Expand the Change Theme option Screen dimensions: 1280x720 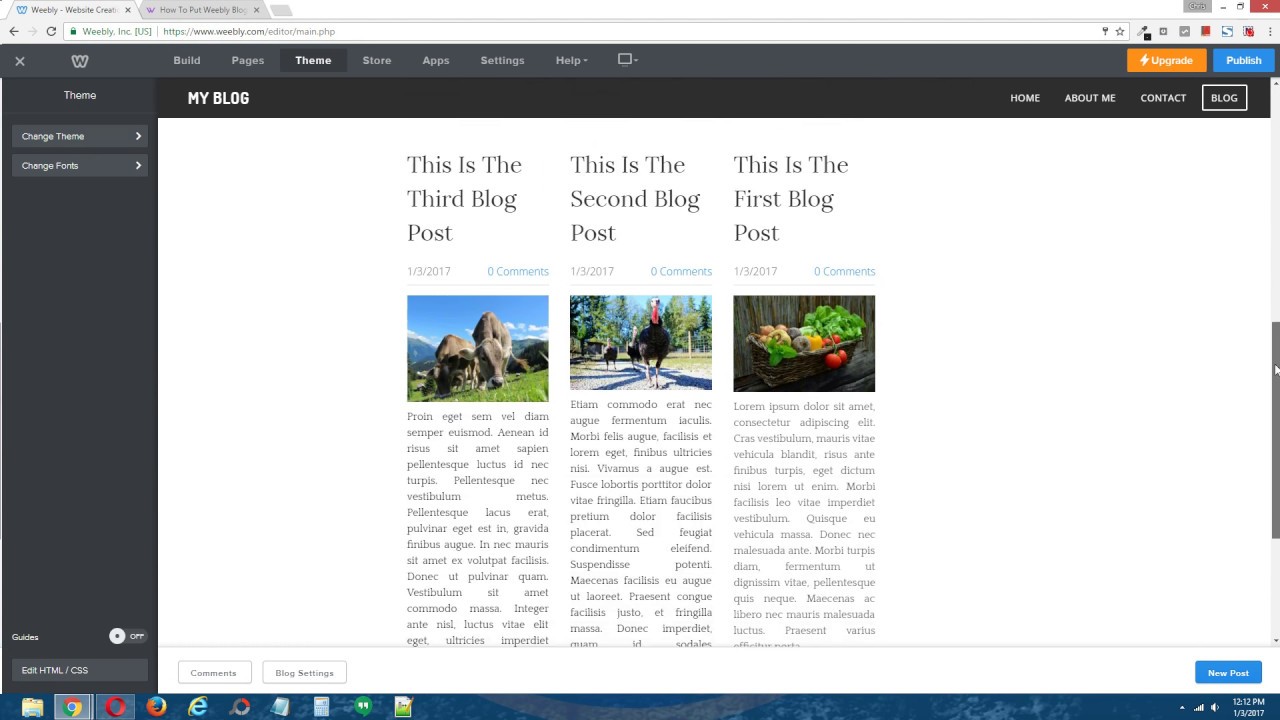[x=80, y=136]
